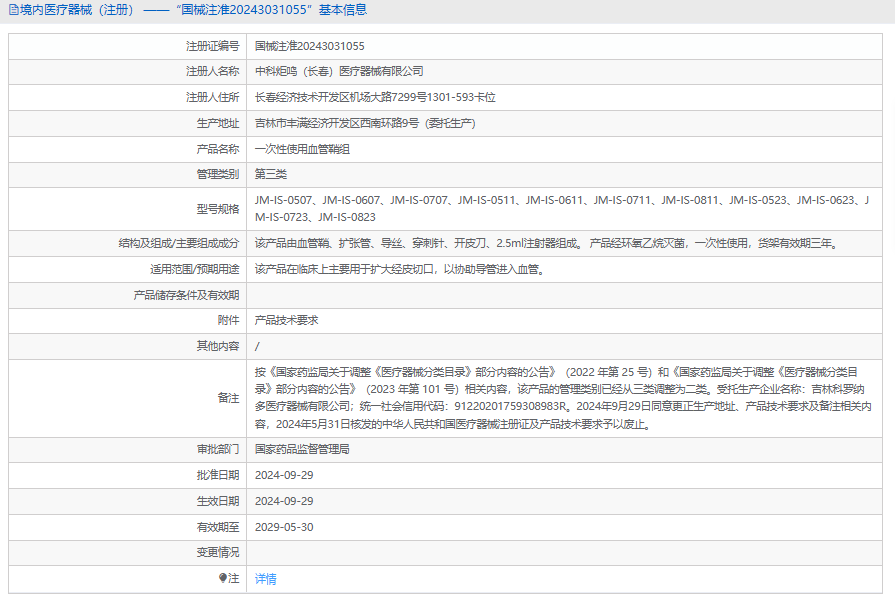Click the 产品名称 label
Viewport: 895px width, 603px height.
click(x=217, y=150)
